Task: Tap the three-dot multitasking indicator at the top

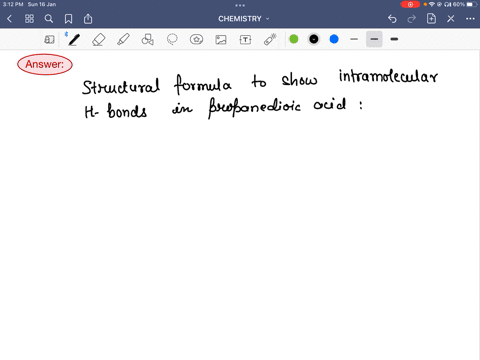Action: click(240, 5)
